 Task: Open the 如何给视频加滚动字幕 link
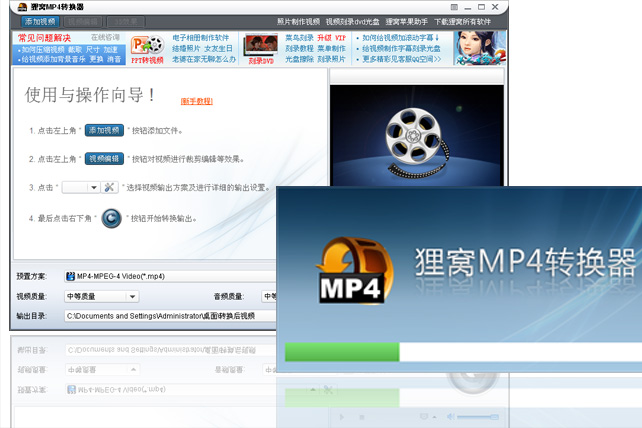400,38
